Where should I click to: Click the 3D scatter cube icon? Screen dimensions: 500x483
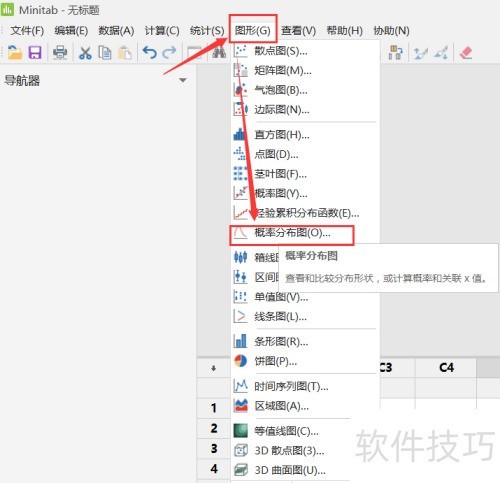241,450
